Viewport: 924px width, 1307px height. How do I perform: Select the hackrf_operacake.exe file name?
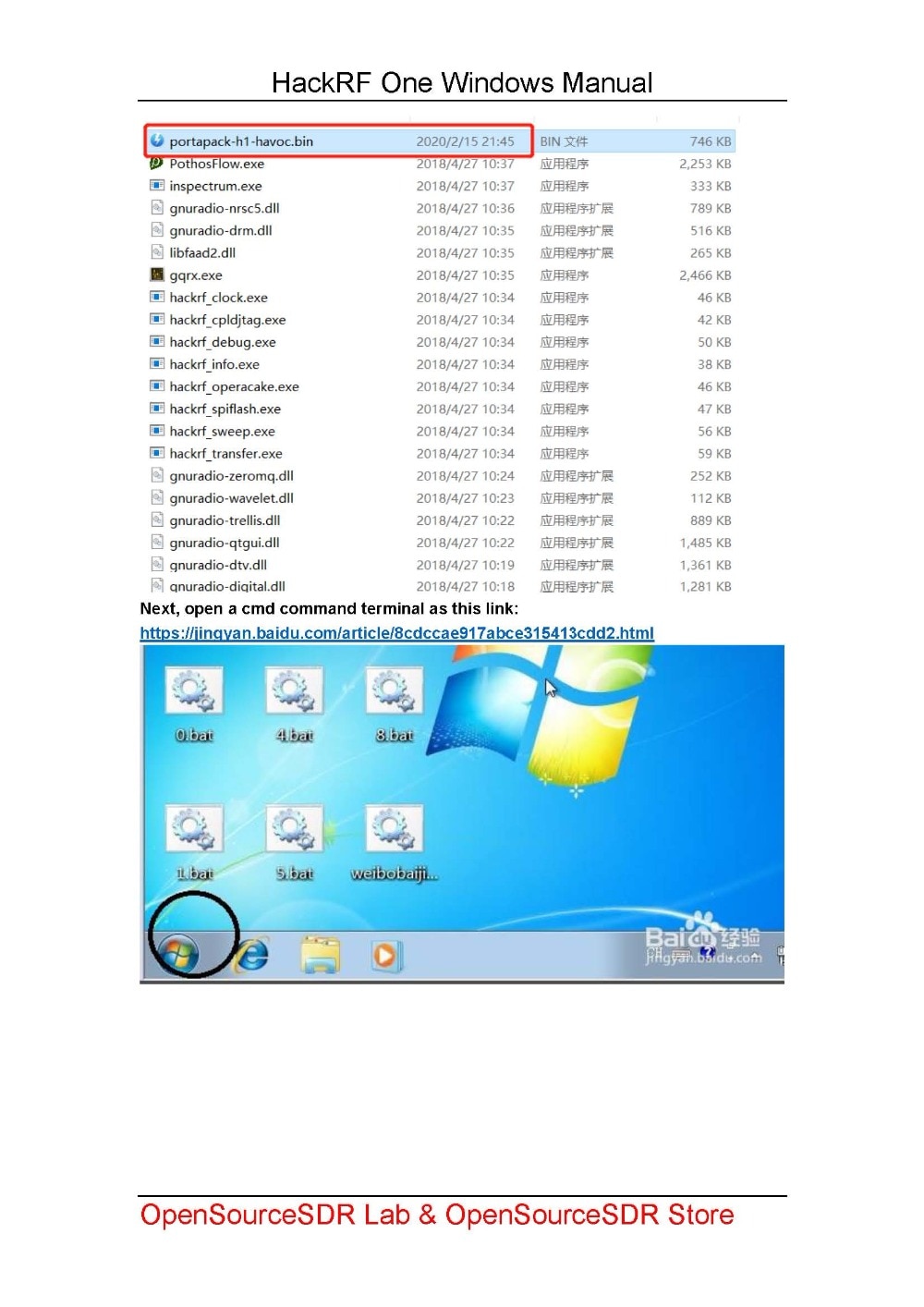point(234,386)
